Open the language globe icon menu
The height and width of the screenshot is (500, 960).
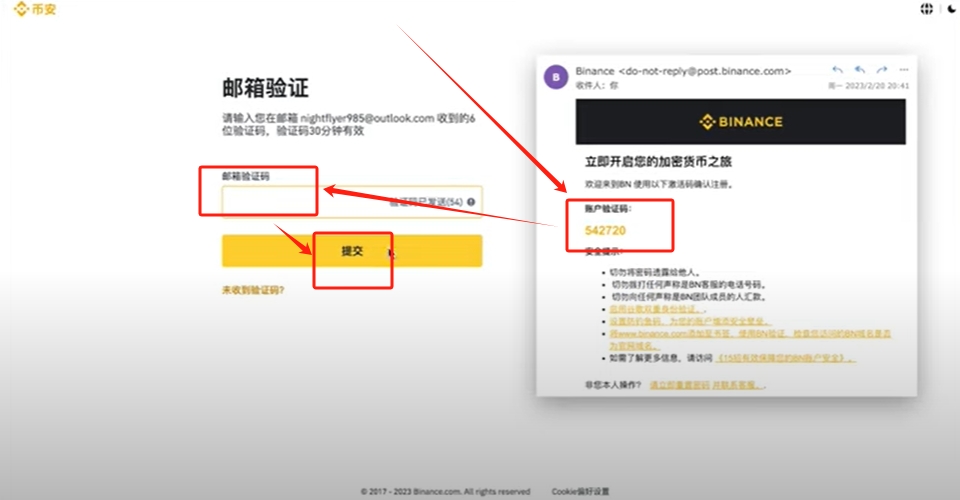[926, 9]
